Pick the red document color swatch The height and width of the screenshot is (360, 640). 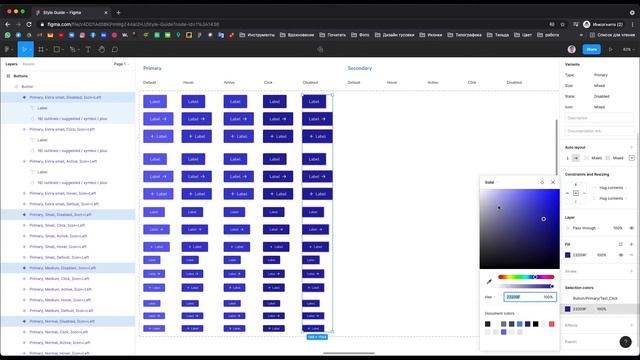(551, 324)
